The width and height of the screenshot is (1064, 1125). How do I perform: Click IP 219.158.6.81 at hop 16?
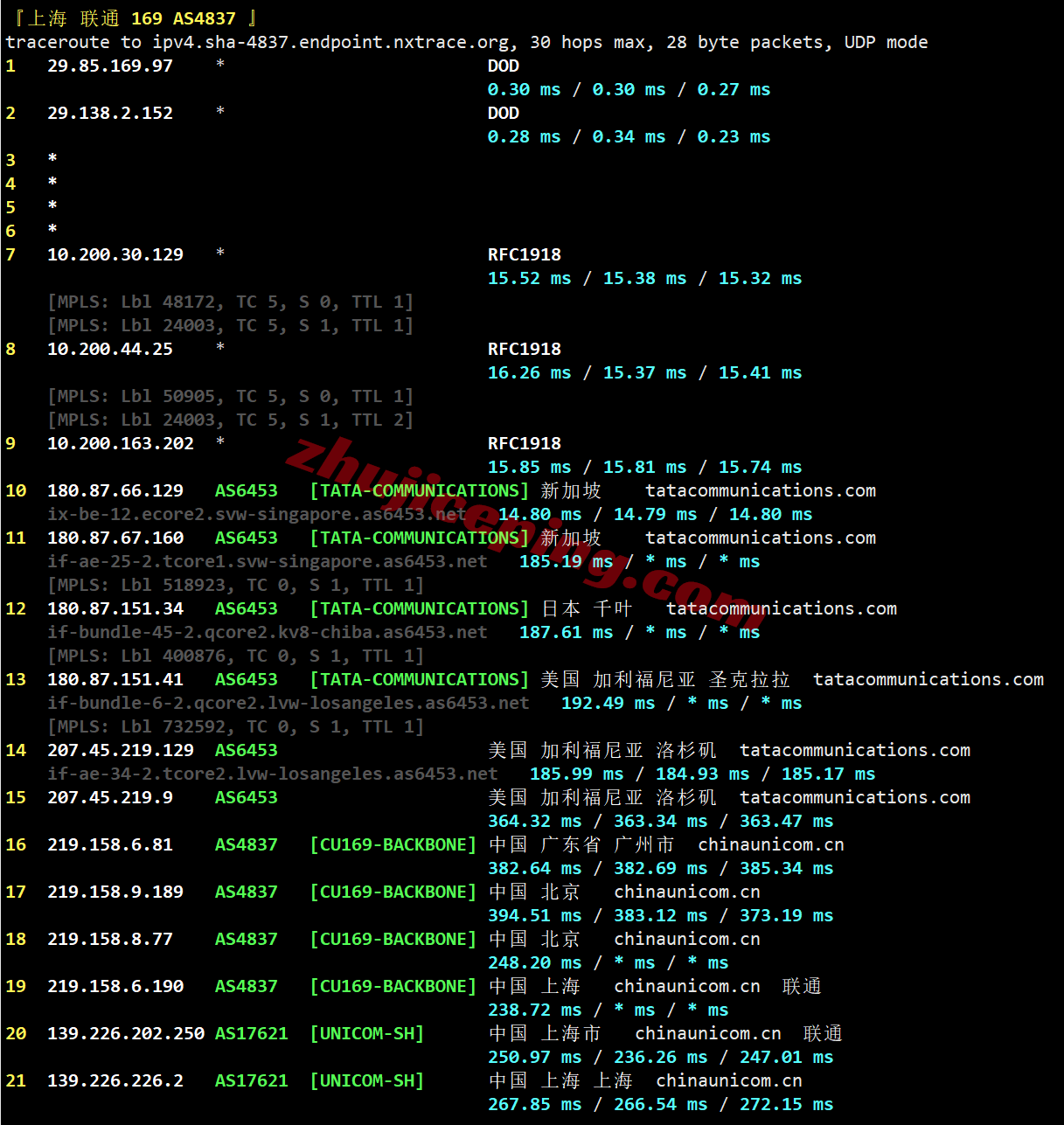pyautogui.click(x=110, y=844)
